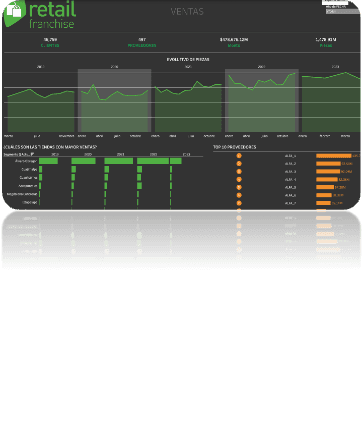Click the orange bar for ALM_1
364x424 pixels.
(x=334, y=156)
